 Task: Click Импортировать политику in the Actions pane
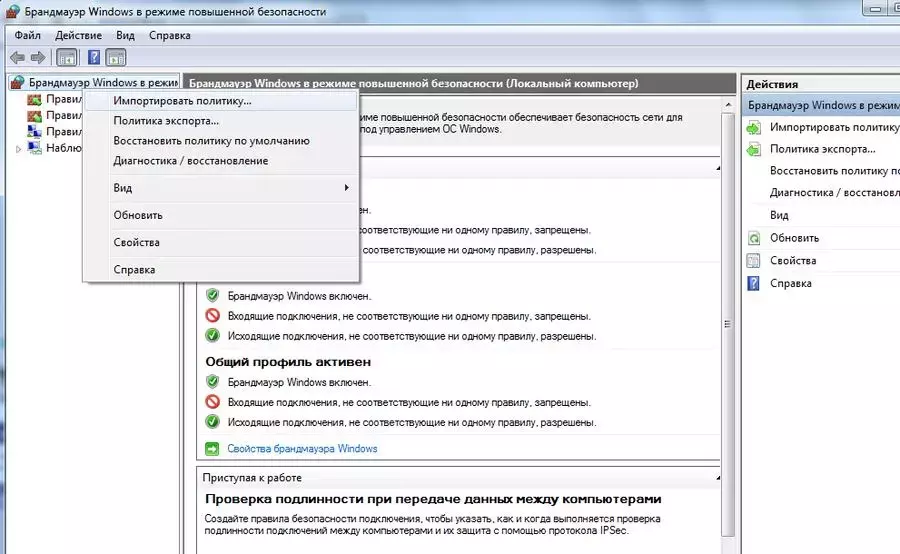tap(835, 127)
